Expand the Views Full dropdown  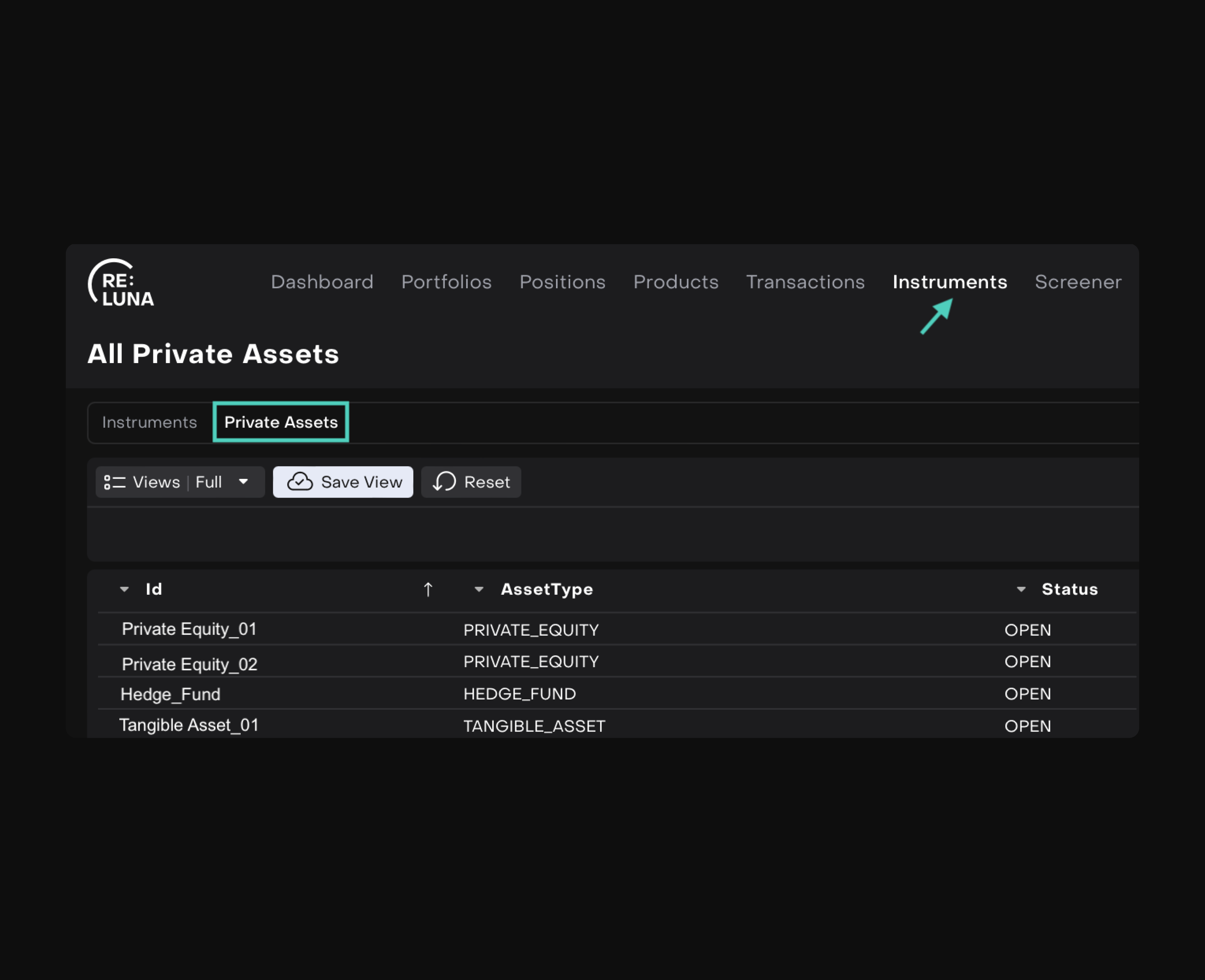(x=243, y=482)
